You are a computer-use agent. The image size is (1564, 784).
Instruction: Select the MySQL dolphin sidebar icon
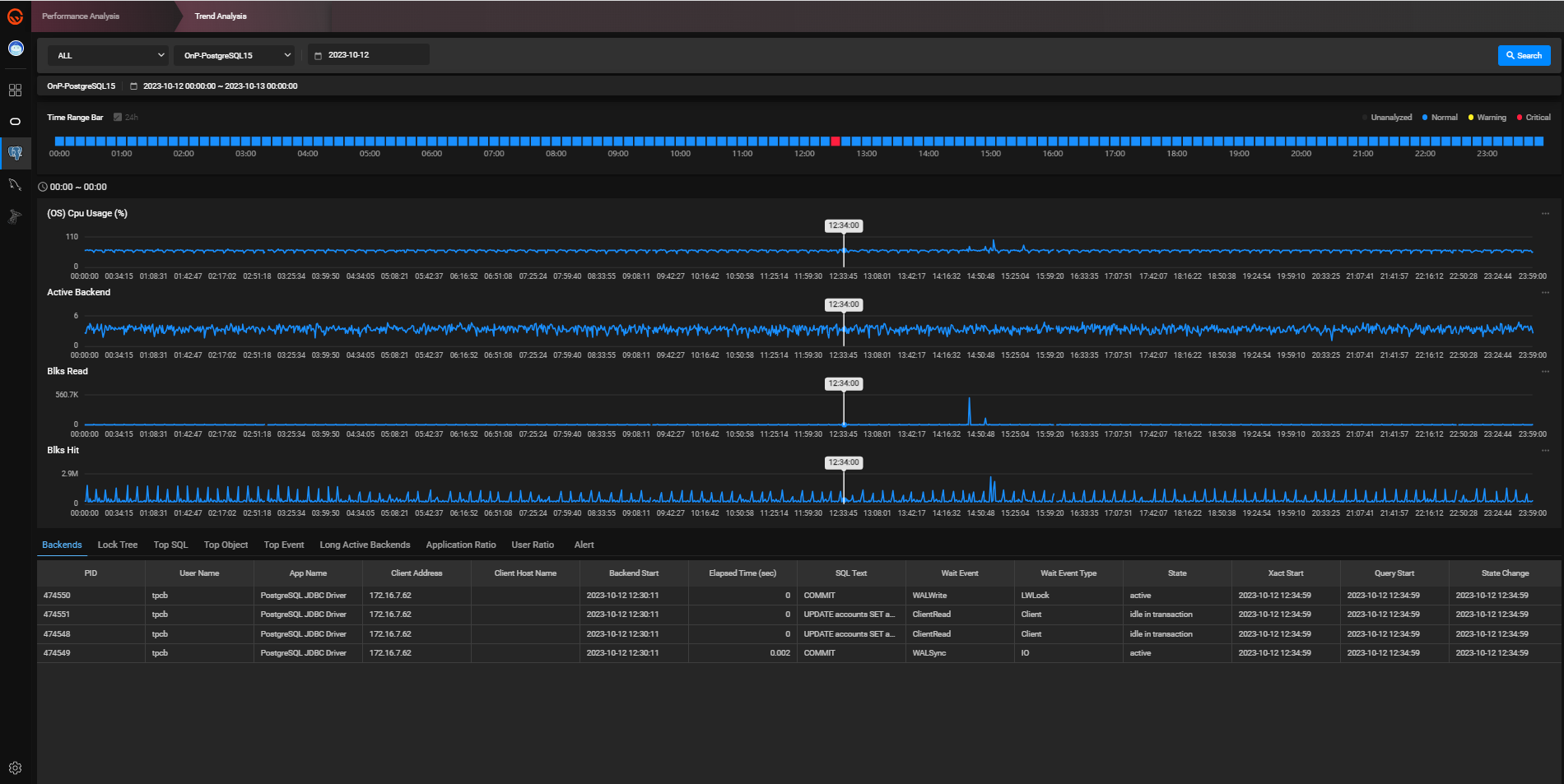coord(15,184)
